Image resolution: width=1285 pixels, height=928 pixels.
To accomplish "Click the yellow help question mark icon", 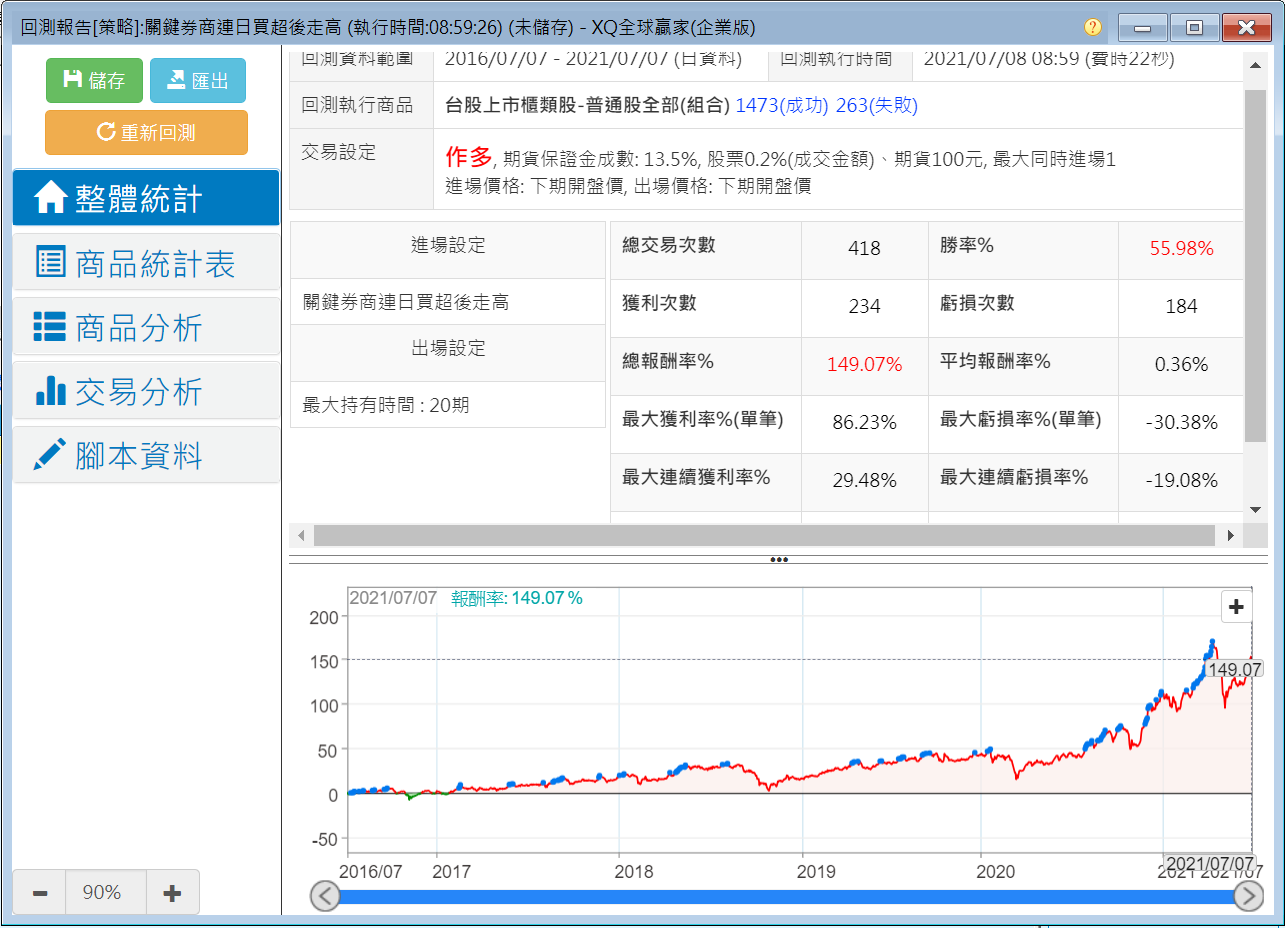I will (1093, 27).
